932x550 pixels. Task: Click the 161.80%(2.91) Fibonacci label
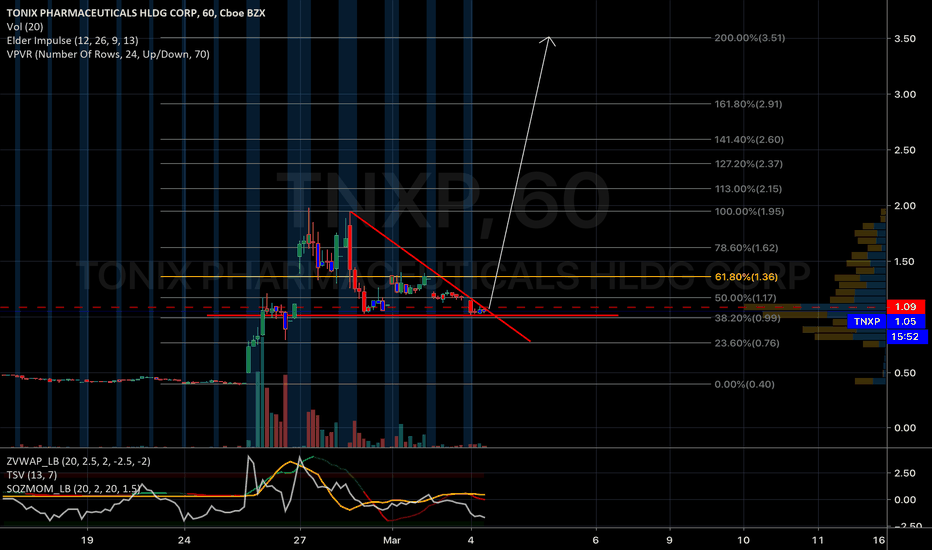click(748, 104)
